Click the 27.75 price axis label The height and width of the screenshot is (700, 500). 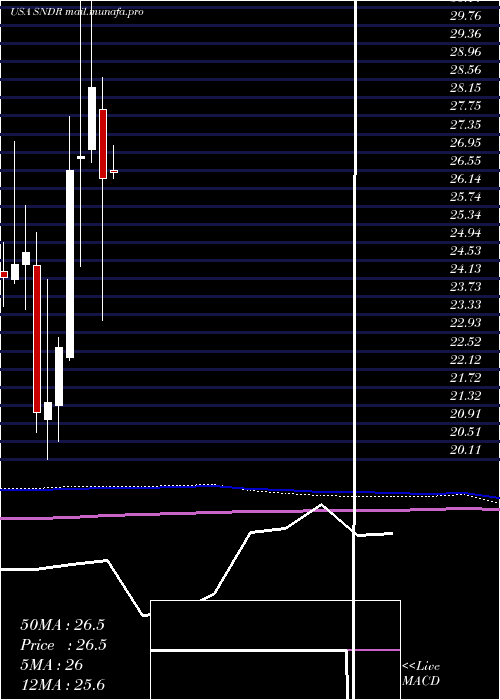click(466, 106)
